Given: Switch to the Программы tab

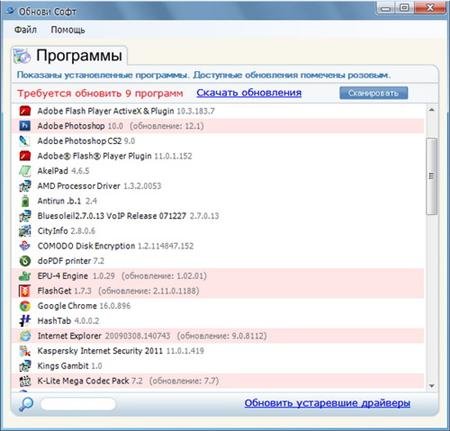Looking at the screenshot, I should 69,55.
